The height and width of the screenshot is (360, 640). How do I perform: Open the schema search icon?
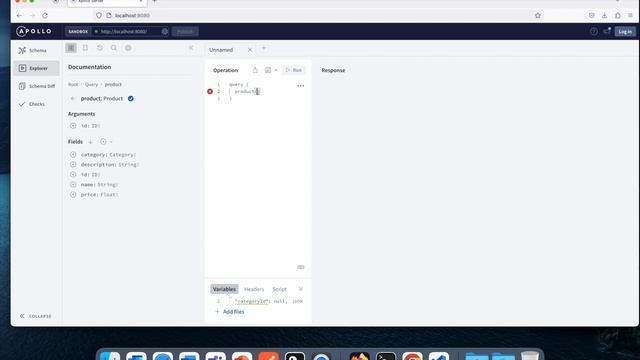pyautogui.click(x=114, y=48)
